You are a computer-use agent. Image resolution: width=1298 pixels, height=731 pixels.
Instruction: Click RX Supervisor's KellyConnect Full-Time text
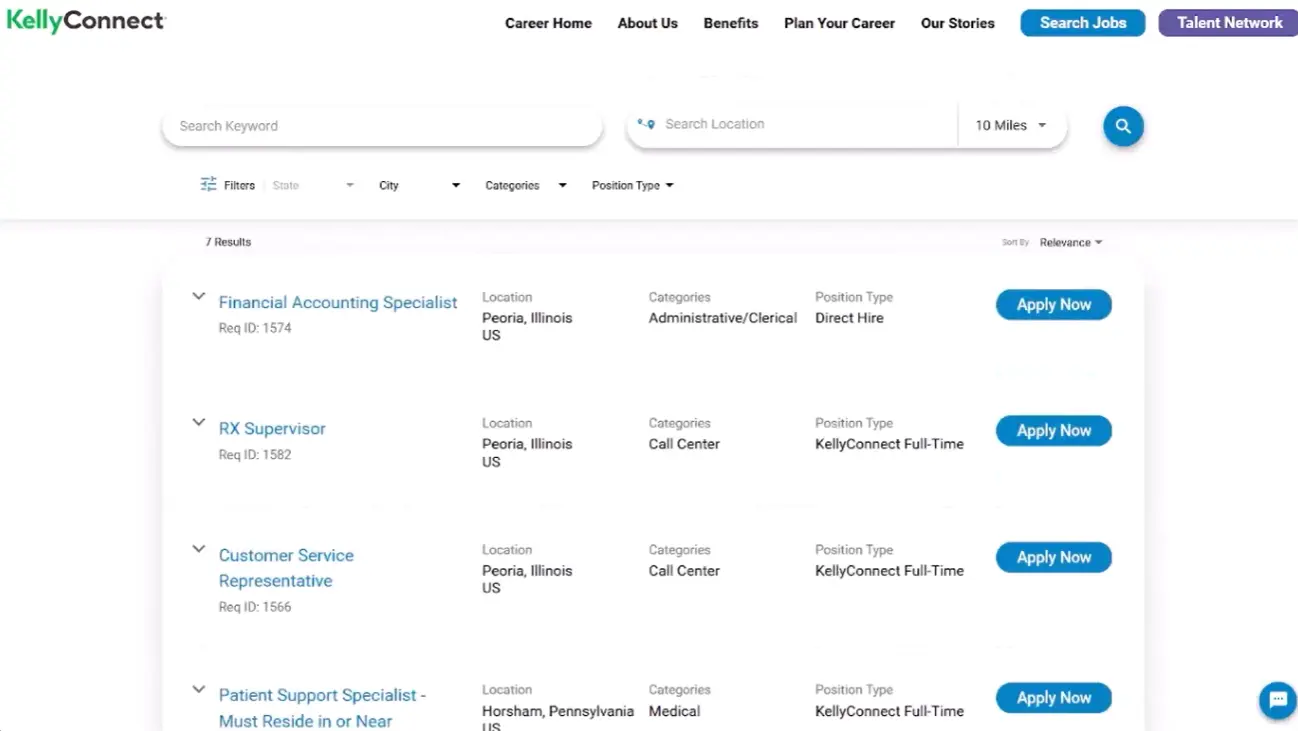coord(889,444)
